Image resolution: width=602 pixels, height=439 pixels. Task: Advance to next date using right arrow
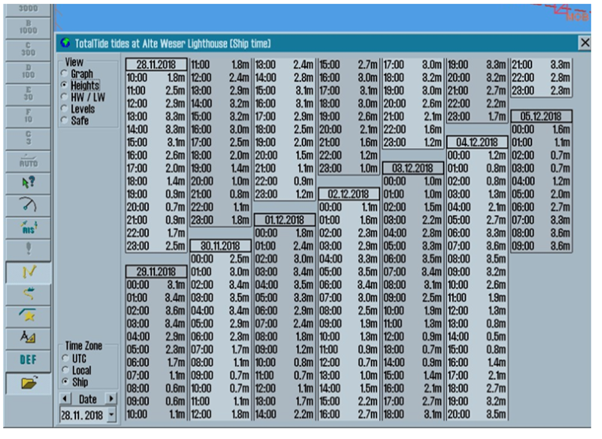[112, 399]
